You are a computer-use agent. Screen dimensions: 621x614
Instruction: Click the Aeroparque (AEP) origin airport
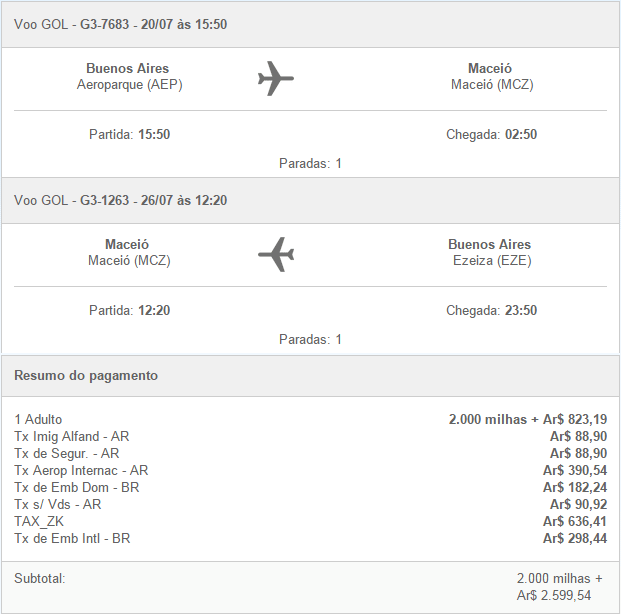130,85
